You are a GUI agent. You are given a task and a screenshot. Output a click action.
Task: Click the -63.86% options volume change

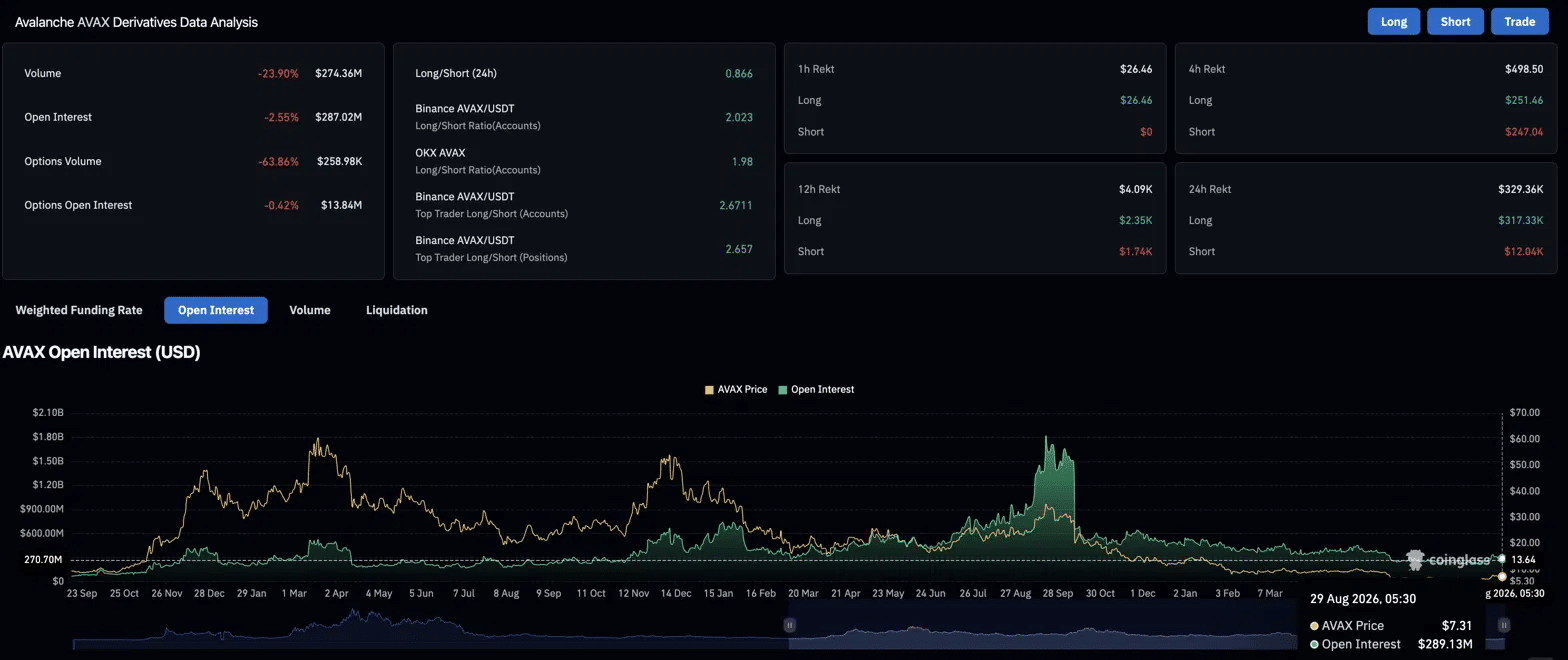tap(277, 161)
